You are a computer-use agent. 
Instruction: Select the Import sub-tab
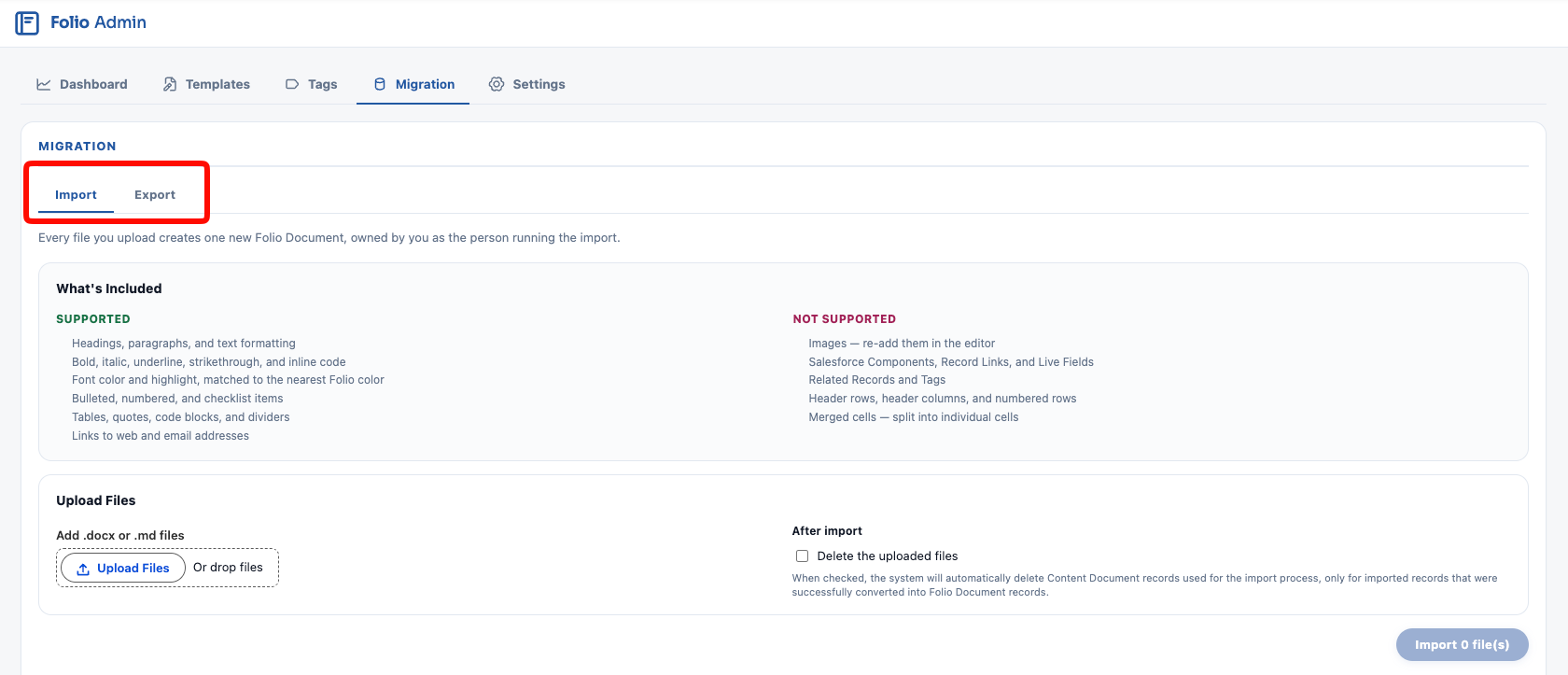click(76, 195)
